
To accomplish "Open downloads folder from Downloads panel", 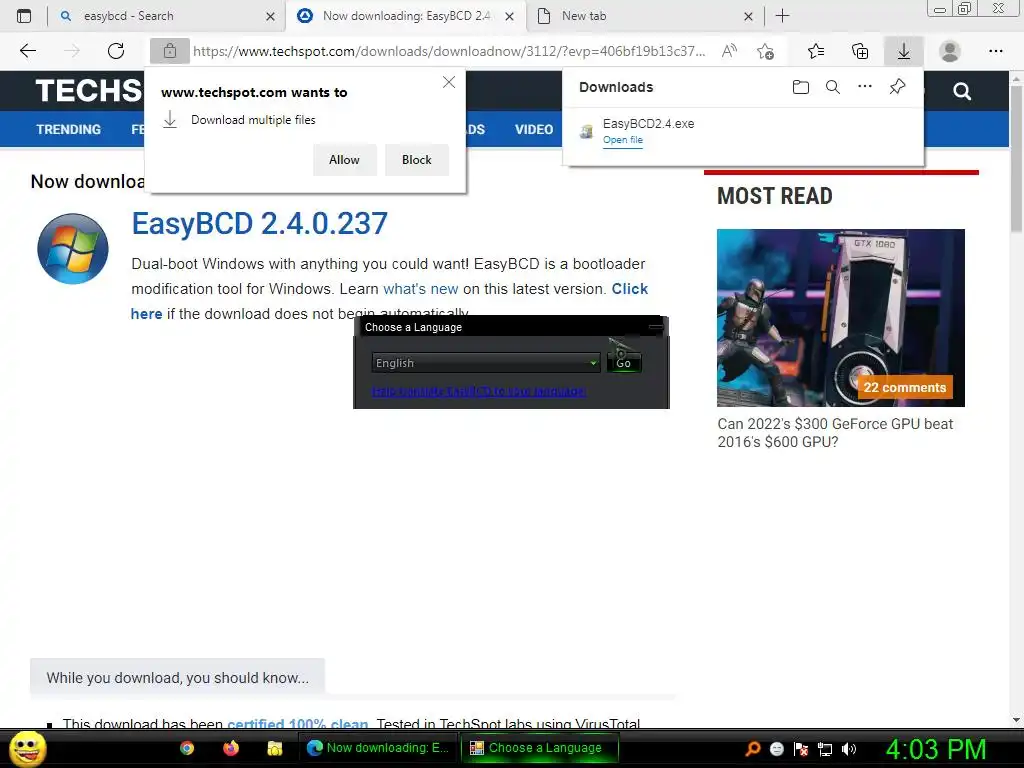I will click(x=801, y=87).
